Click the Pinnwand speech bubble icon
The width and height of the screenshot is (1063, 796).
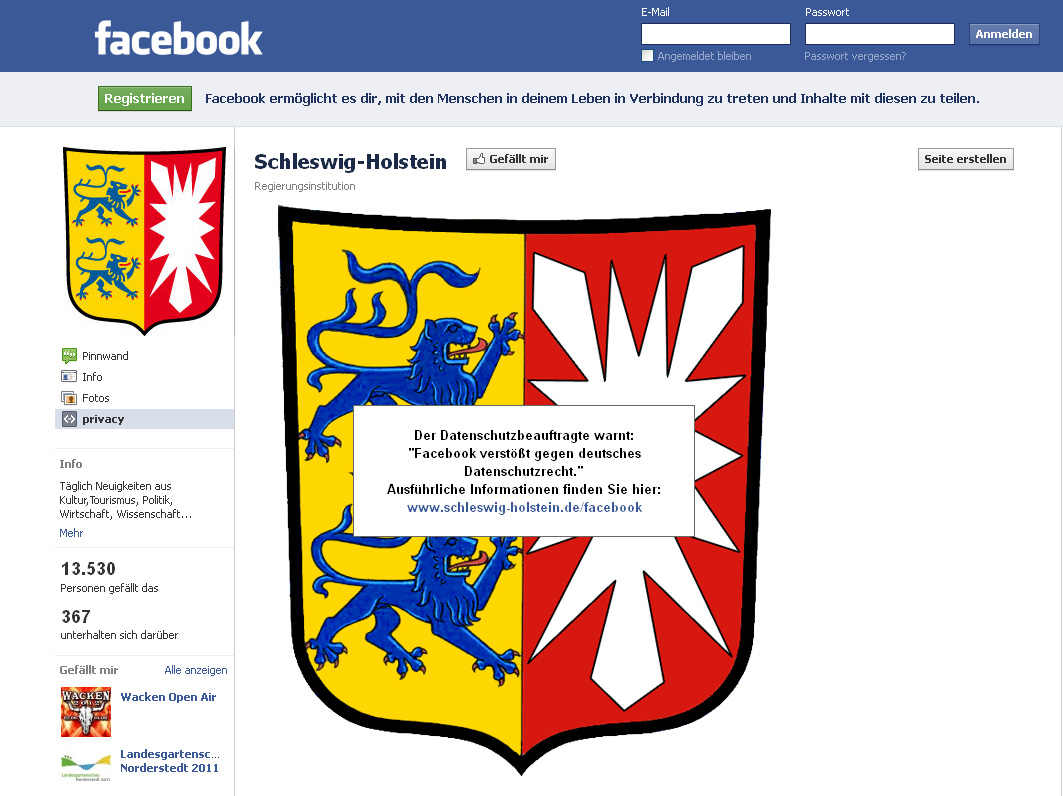(69, 356)
